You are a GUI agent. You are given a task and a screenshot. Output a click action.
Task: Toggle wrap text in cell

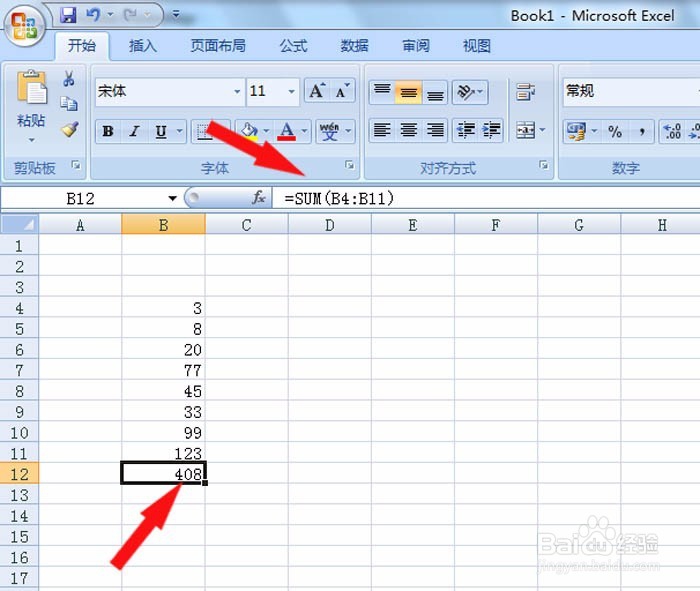(x=525, y=92)
